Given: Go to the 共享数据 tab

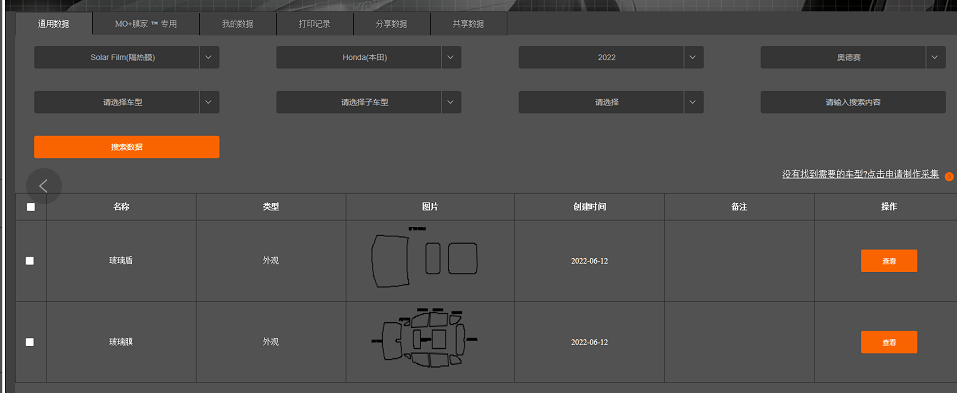Looking at the screenshot, I should (x=468, y=24).
